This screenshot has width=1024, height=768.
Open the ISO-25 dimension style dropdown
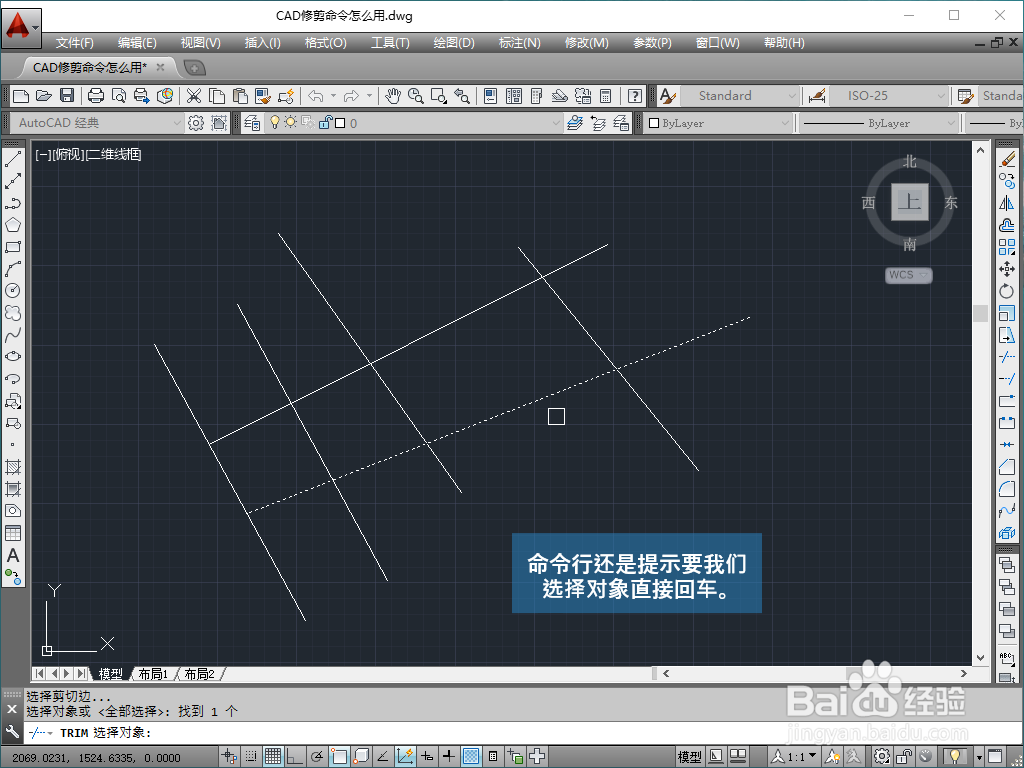[x=941, y=96]
